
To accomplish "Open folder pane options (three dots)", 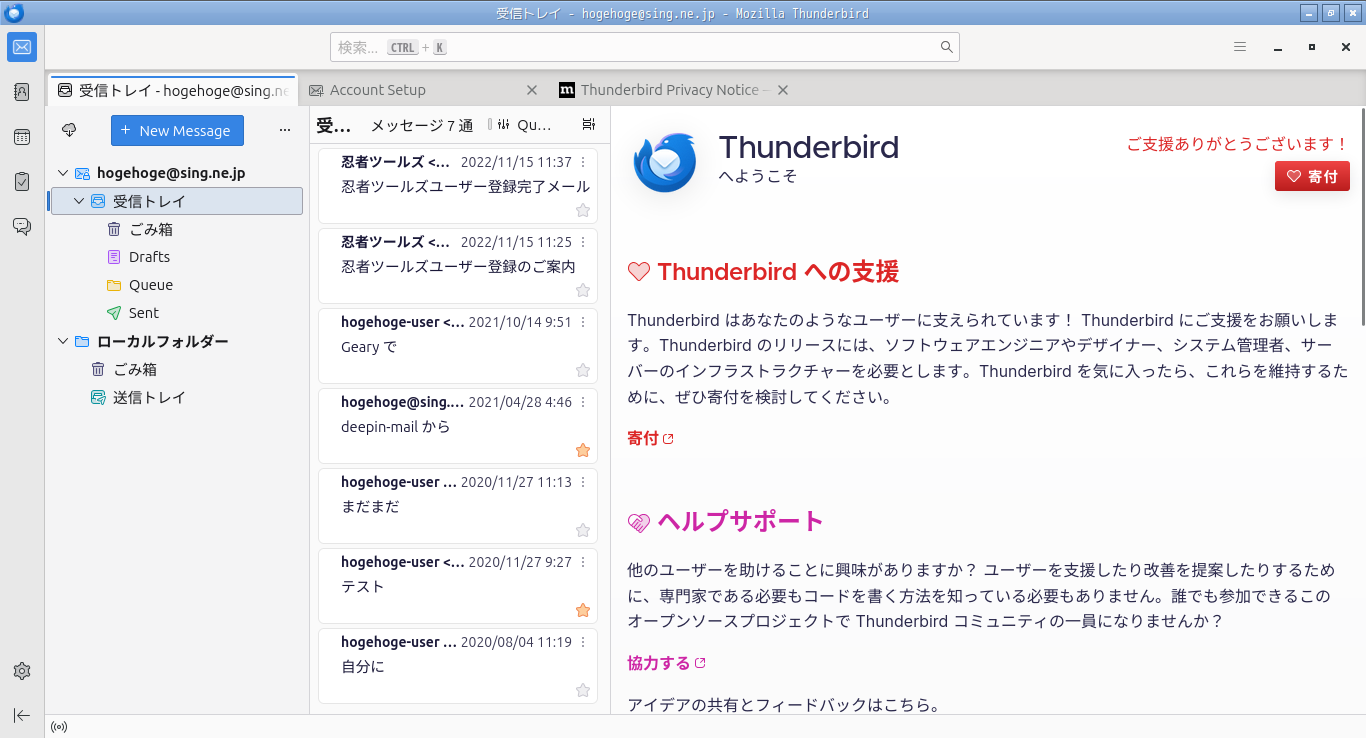I will tap(285, 130).
